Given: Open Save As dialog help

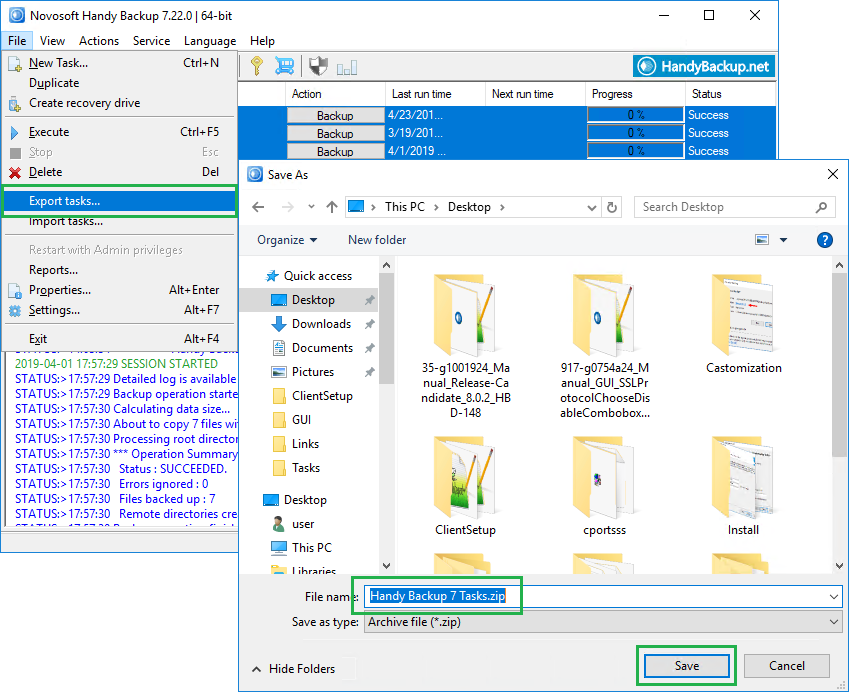Looking at the screenshot, I should [824, 240].
